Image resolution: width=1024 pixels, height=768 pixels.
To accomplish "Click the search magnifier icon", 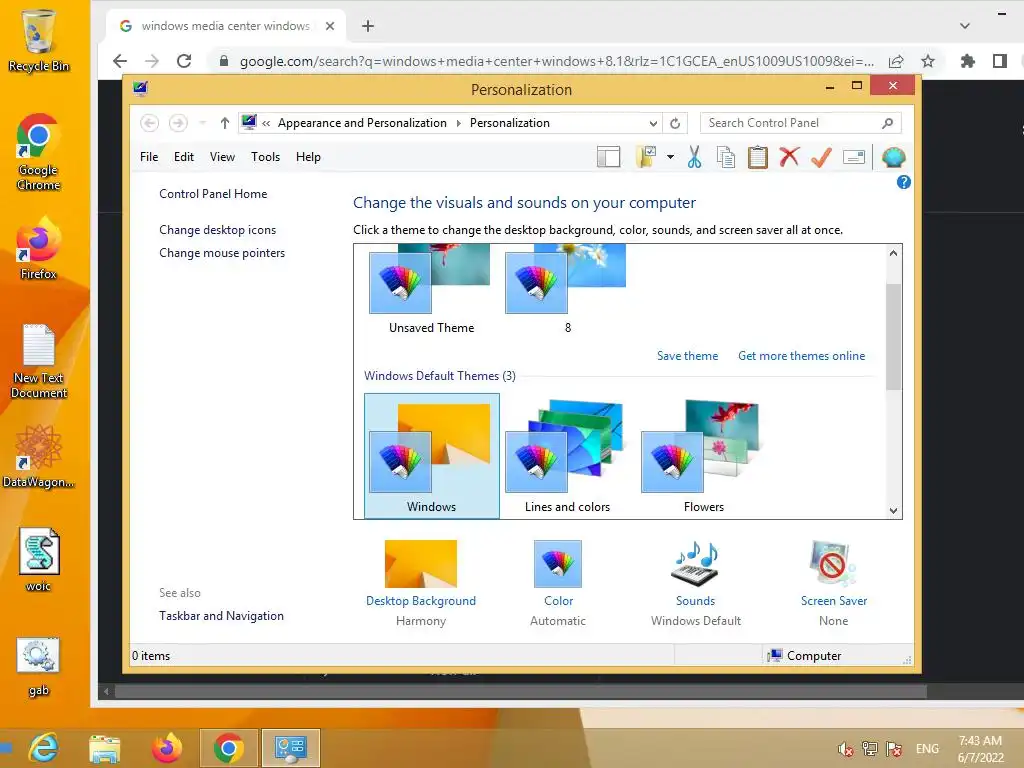I will coord(887,123).
